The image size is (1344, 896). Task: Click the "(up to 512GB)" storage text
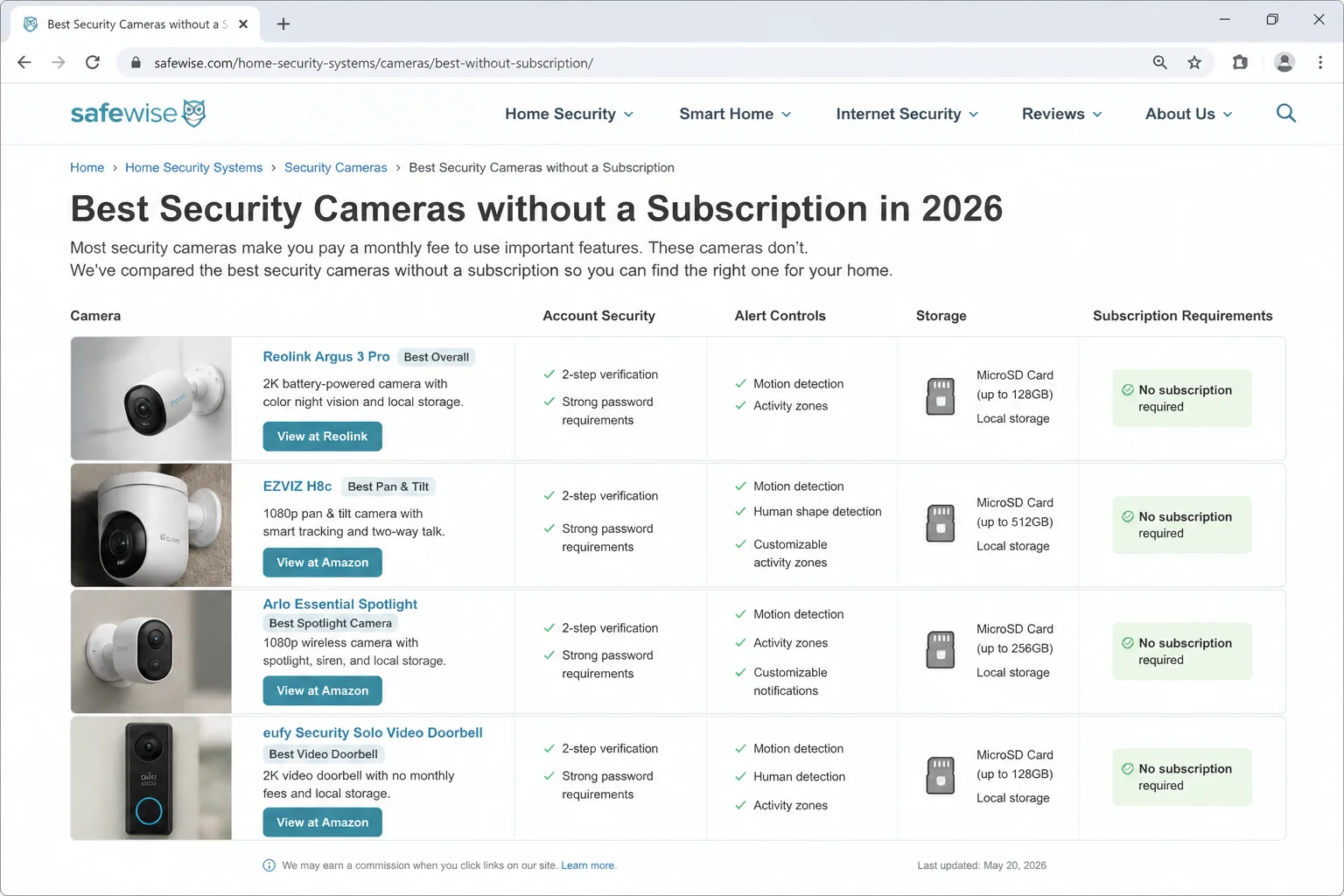1015,522
